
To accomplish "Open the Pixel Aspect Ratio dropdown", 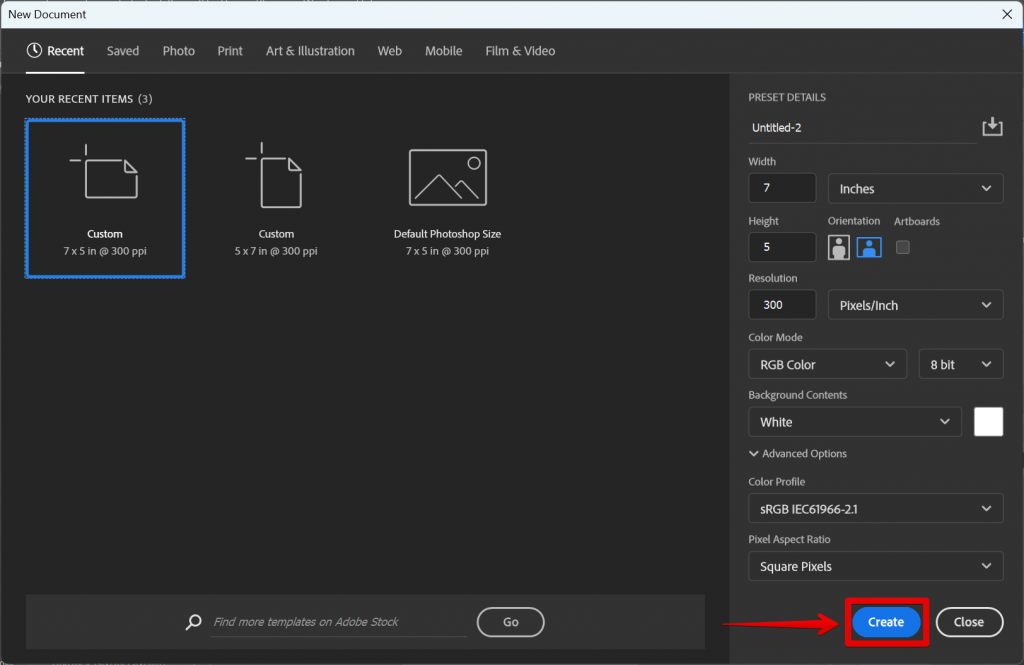I will click(x=875, y=566).
